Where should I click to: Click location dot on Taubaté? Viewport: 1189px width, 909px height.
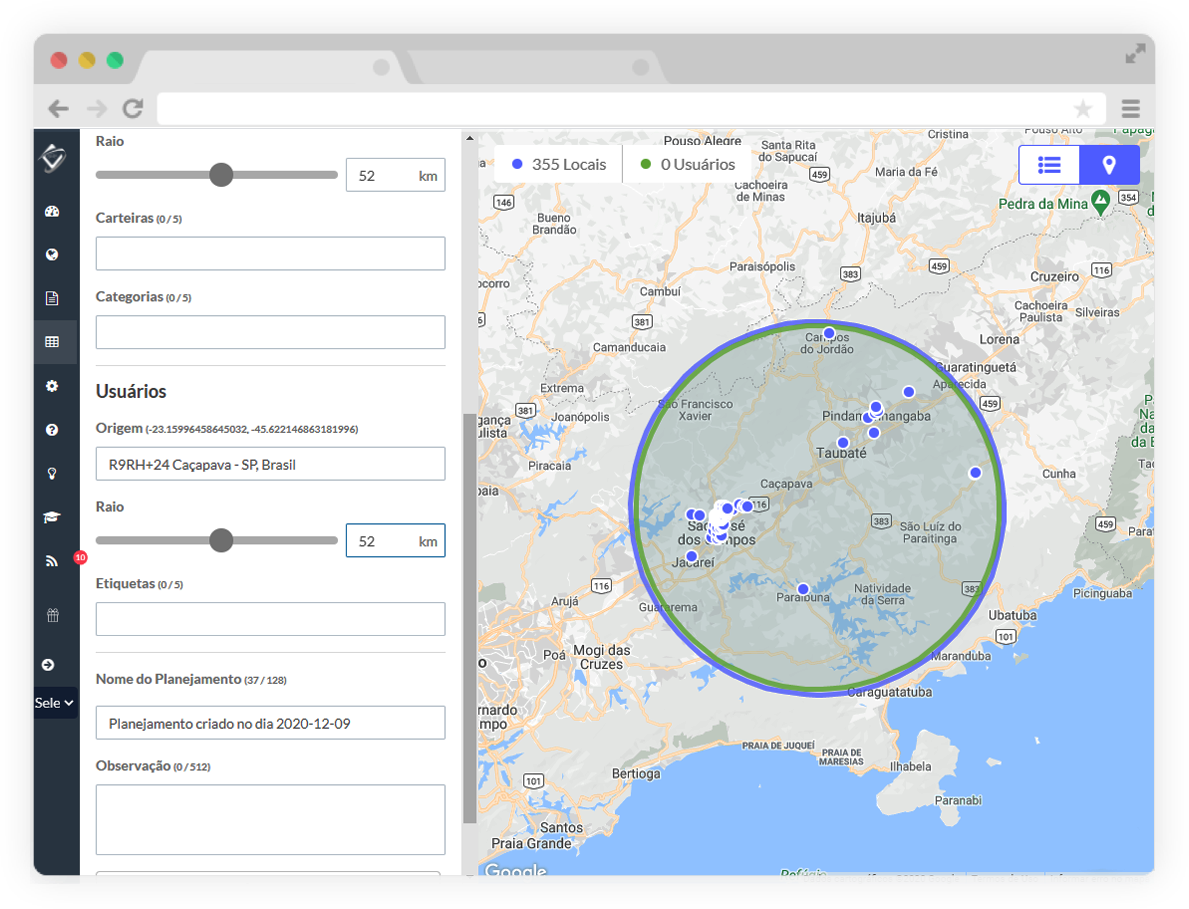(842, 442)
